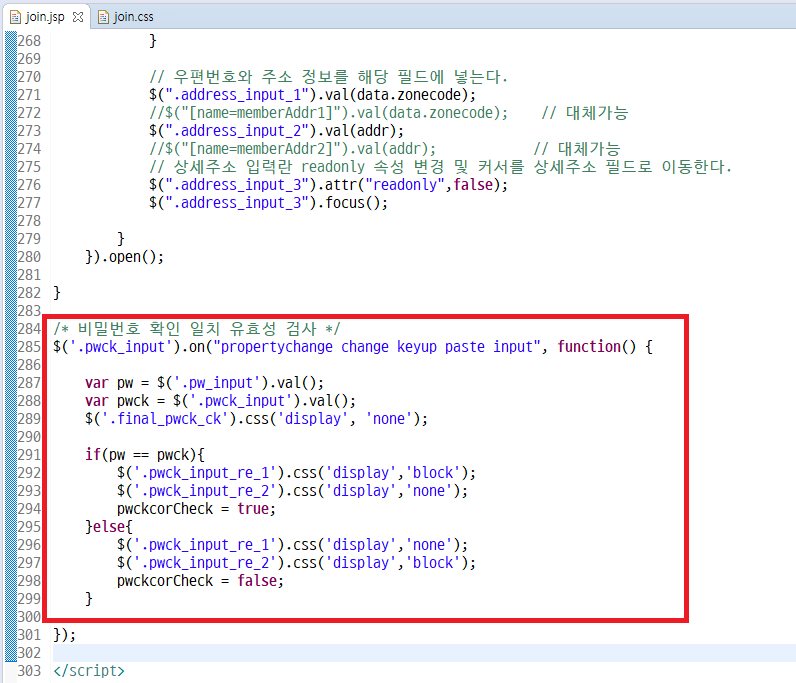Click 'block' value on line 292
796x683 pixels.
433,473
